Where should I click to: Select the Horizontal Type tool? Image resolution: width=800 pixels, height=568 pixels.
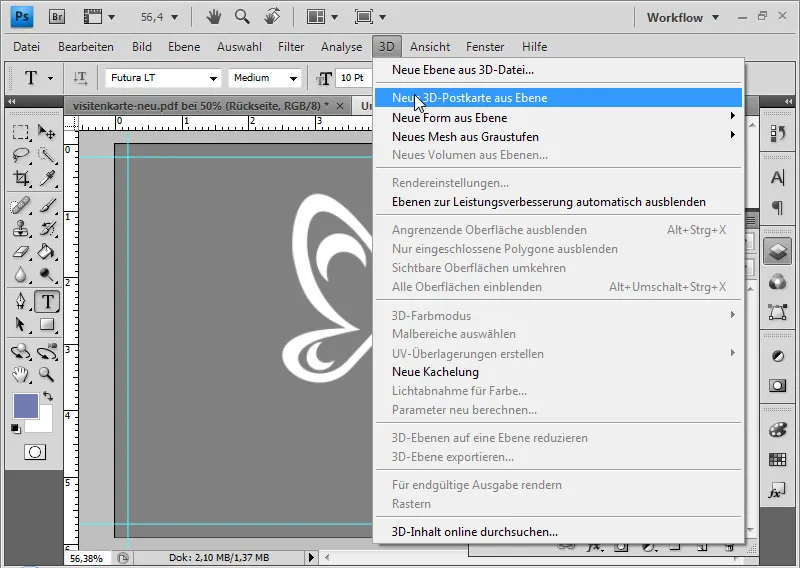pos(47,301)
